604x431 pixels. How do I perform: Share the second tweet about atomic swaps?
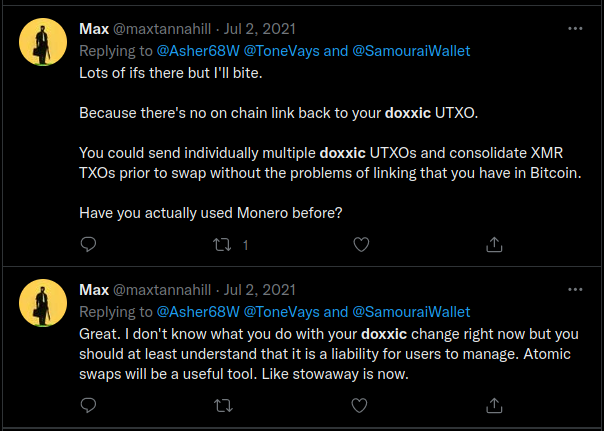(x=494, y=405)
